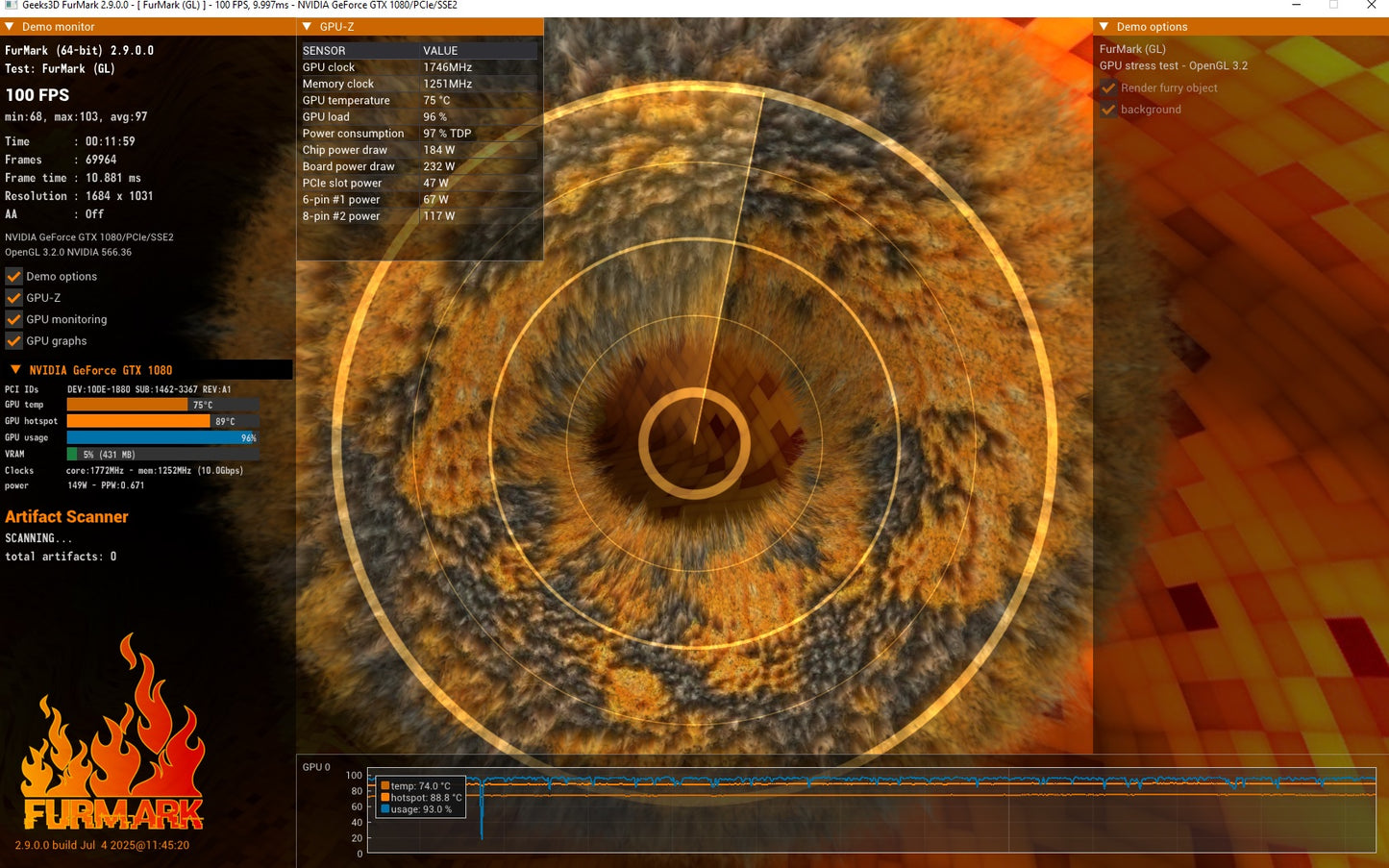Click the 184 W chip power value
Image resolution: width=1389 pixels, height=868 pixels.
[x=439, y=150]
